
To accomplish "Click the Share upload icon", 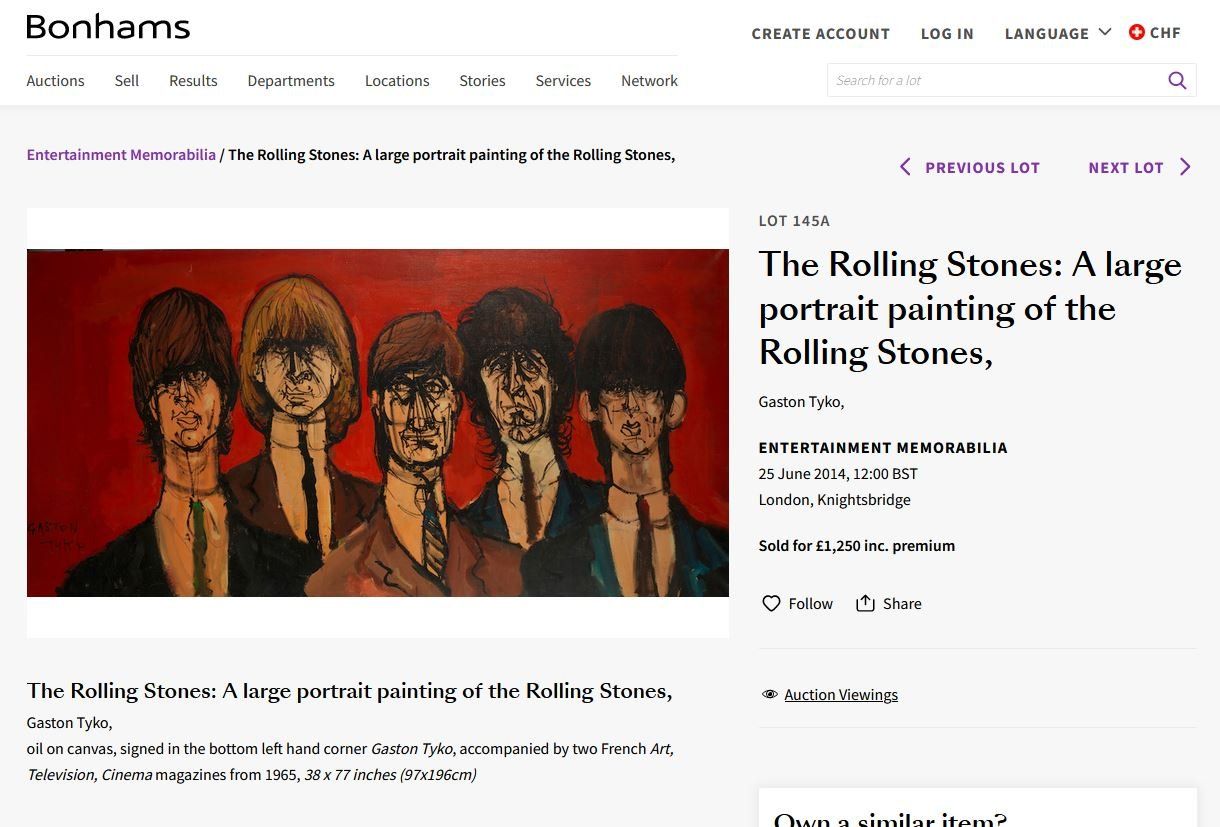I will pos(865,603).
